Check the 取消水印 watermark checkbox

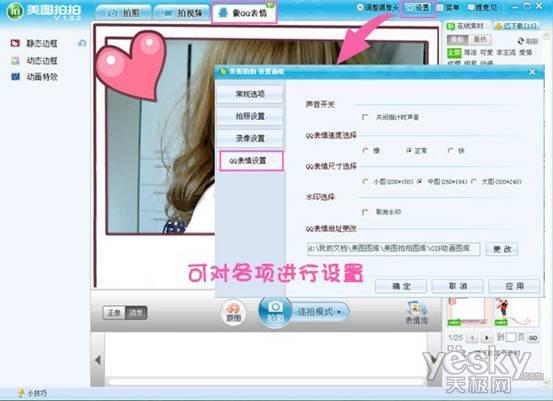tap(365, 212)
